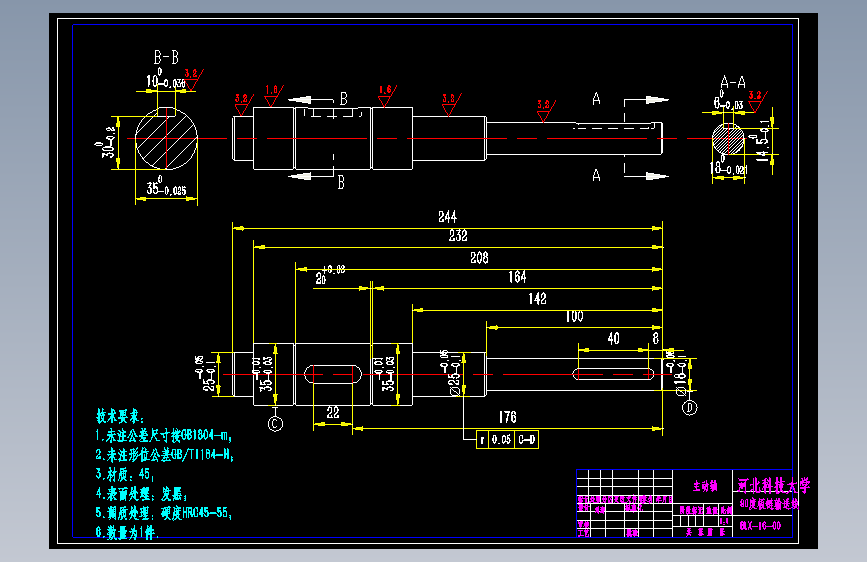The height and width of the screenshot is (562, 867).
Task: Select note 1 referencing GB1804-m
Action: pyautogui.click(x=163, y=436)
